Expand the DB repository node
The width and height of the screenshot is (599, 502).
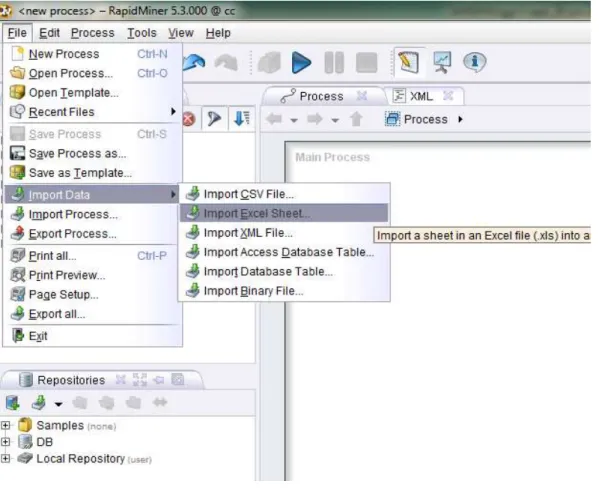pos(5,442)
